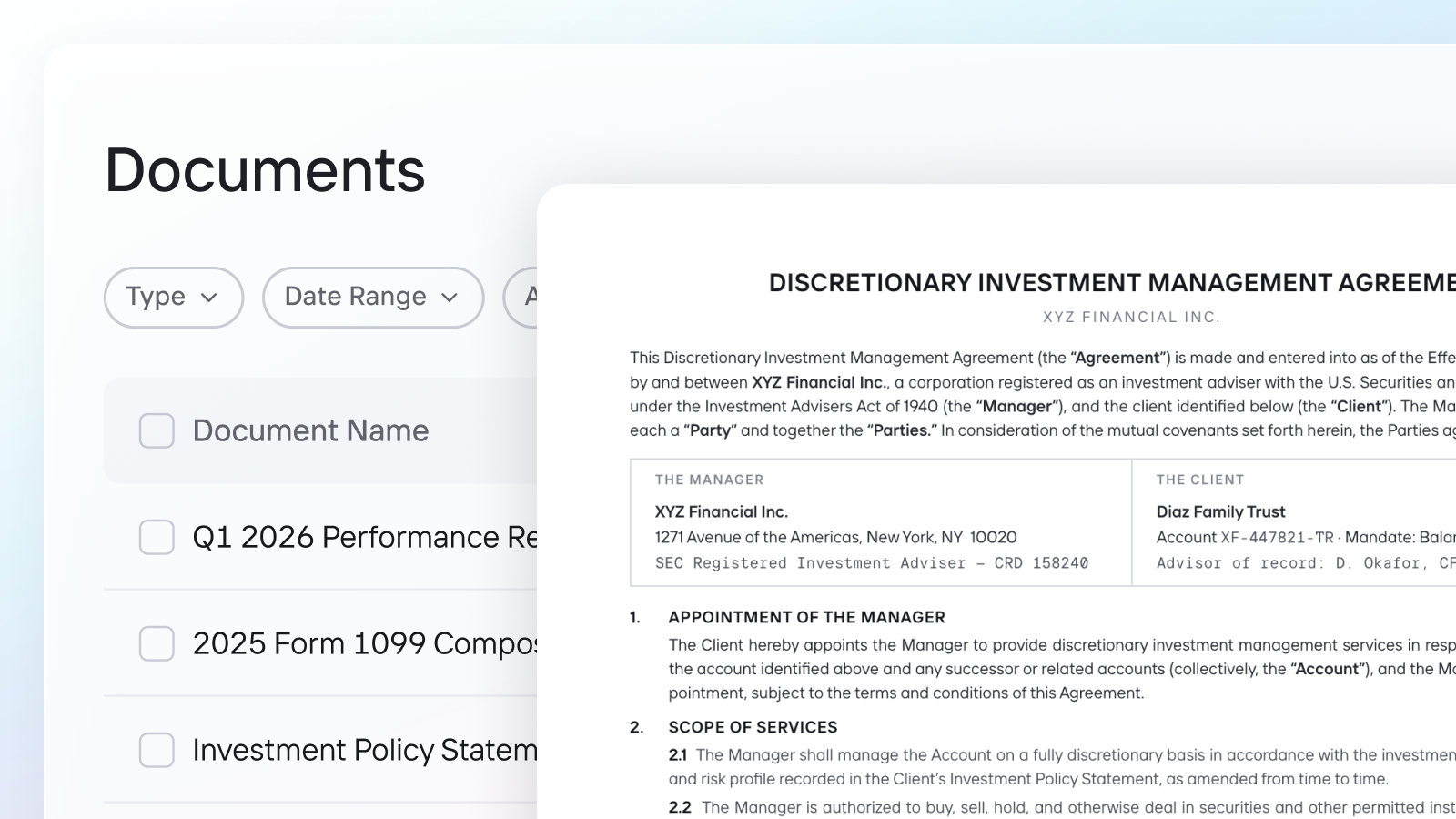The width and height of the screenshot is (1456, 819).
Task: Tick the Document Name select-all checkbox
Action: tap(157, 430)
